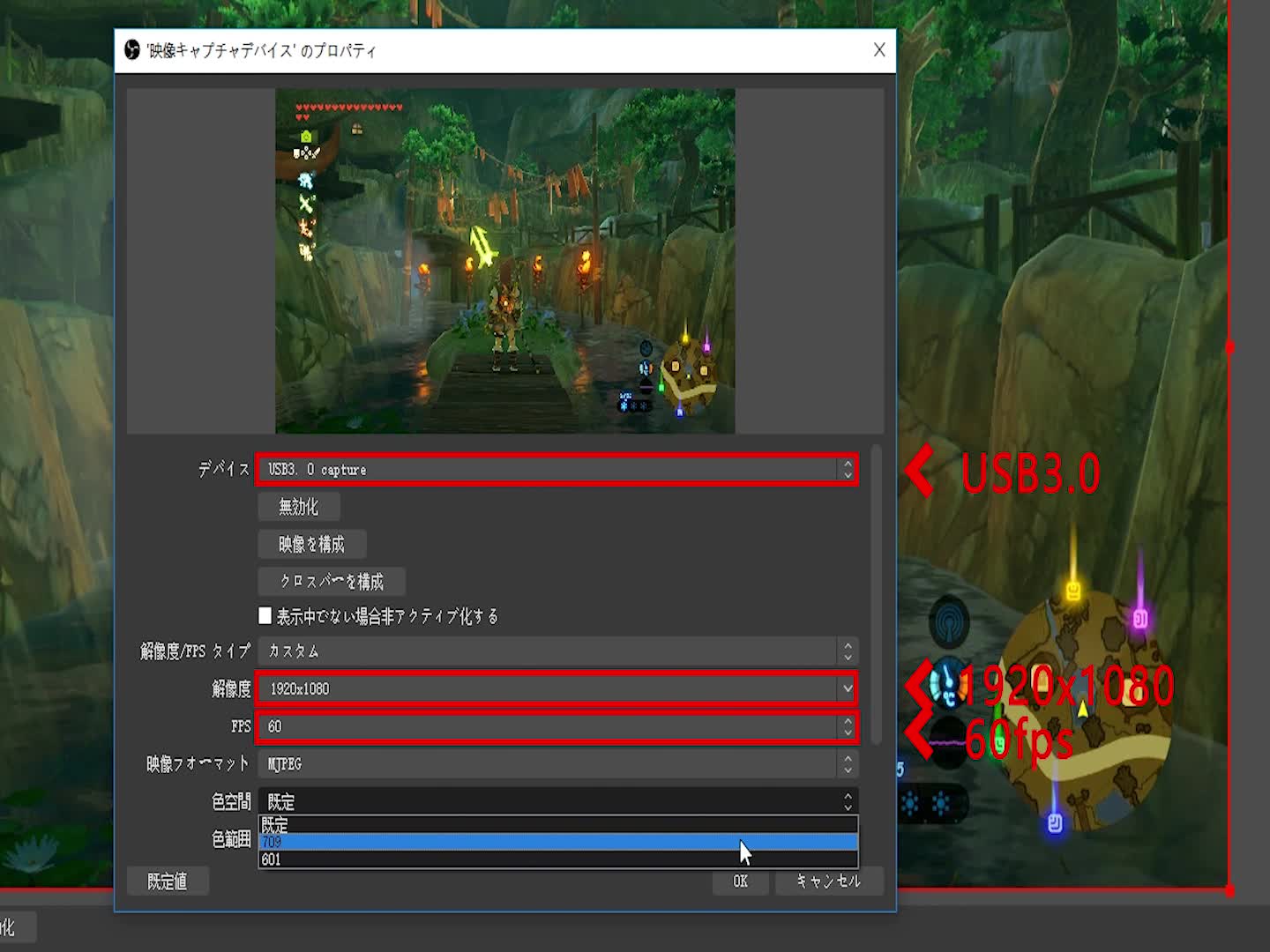This screenshot has height=952, width=1270.
Task: Open the デバイス dropdown showing USB3.0 capture
Action: 557,470
